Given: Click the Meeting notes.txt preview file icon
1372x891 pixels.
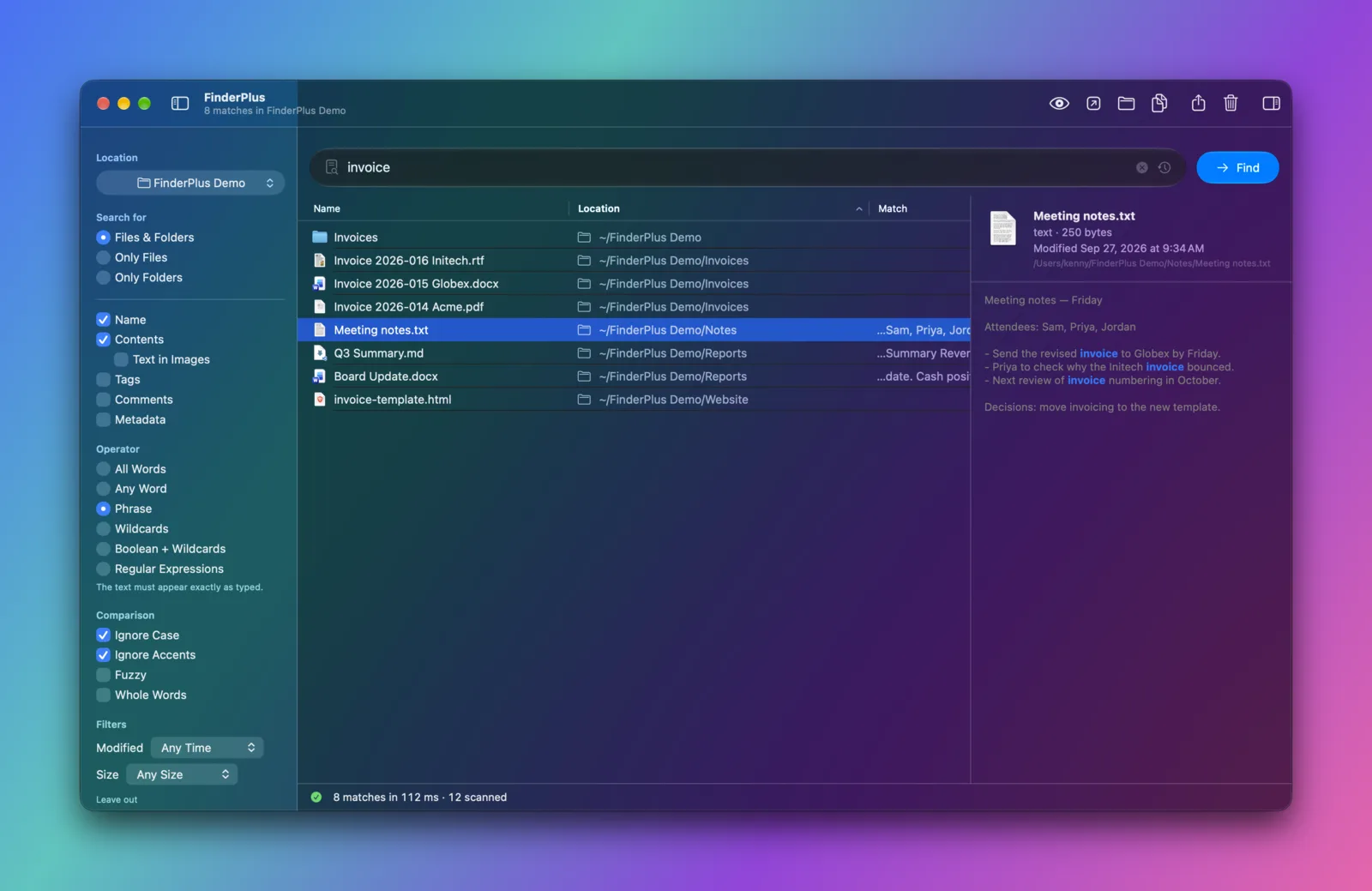Looking at the screenshot, I should coord(1003,228).
